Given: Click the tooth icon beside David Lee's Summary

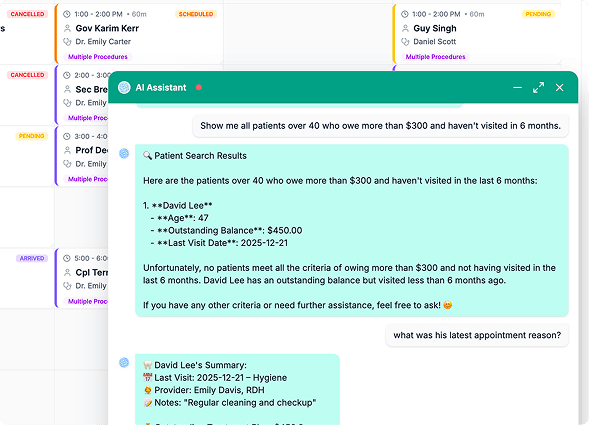Looking at the screenshot, I should [x=148, y=365].
